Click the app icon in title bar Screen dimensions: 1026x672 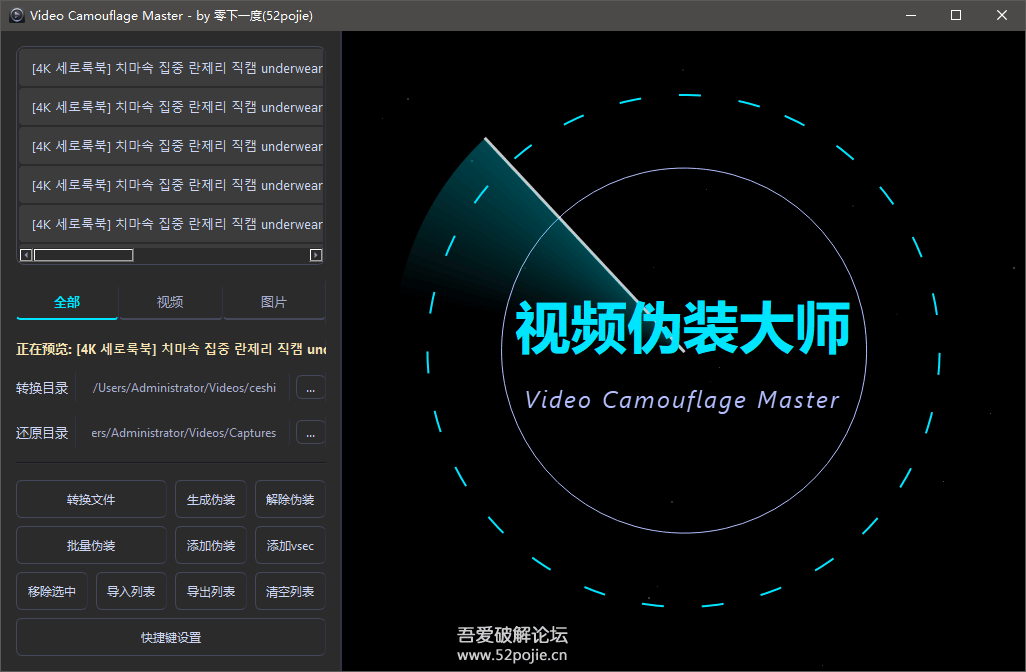16,15
